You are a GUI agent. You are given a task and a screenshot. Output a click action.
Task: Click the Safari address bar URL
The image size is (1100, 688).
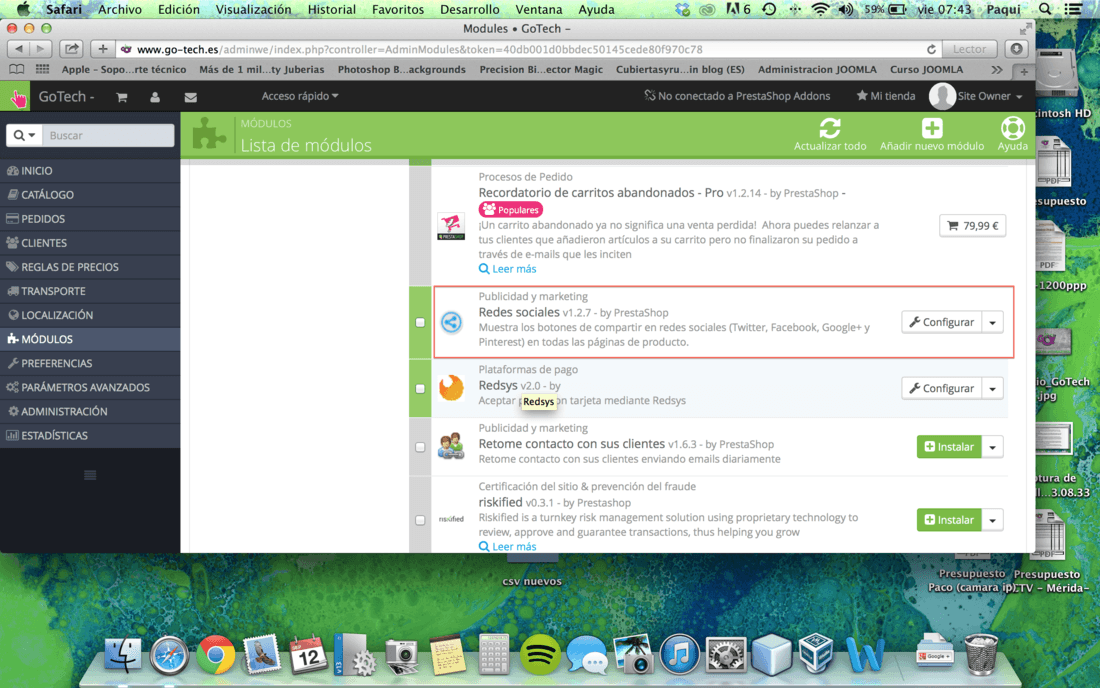(420, 49)
